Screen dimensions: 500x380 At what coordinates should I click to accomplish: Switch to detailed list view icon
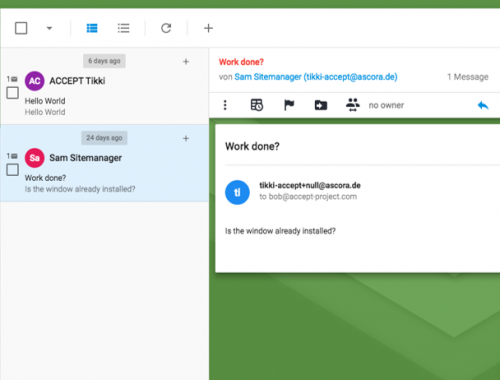click(92, 28)
